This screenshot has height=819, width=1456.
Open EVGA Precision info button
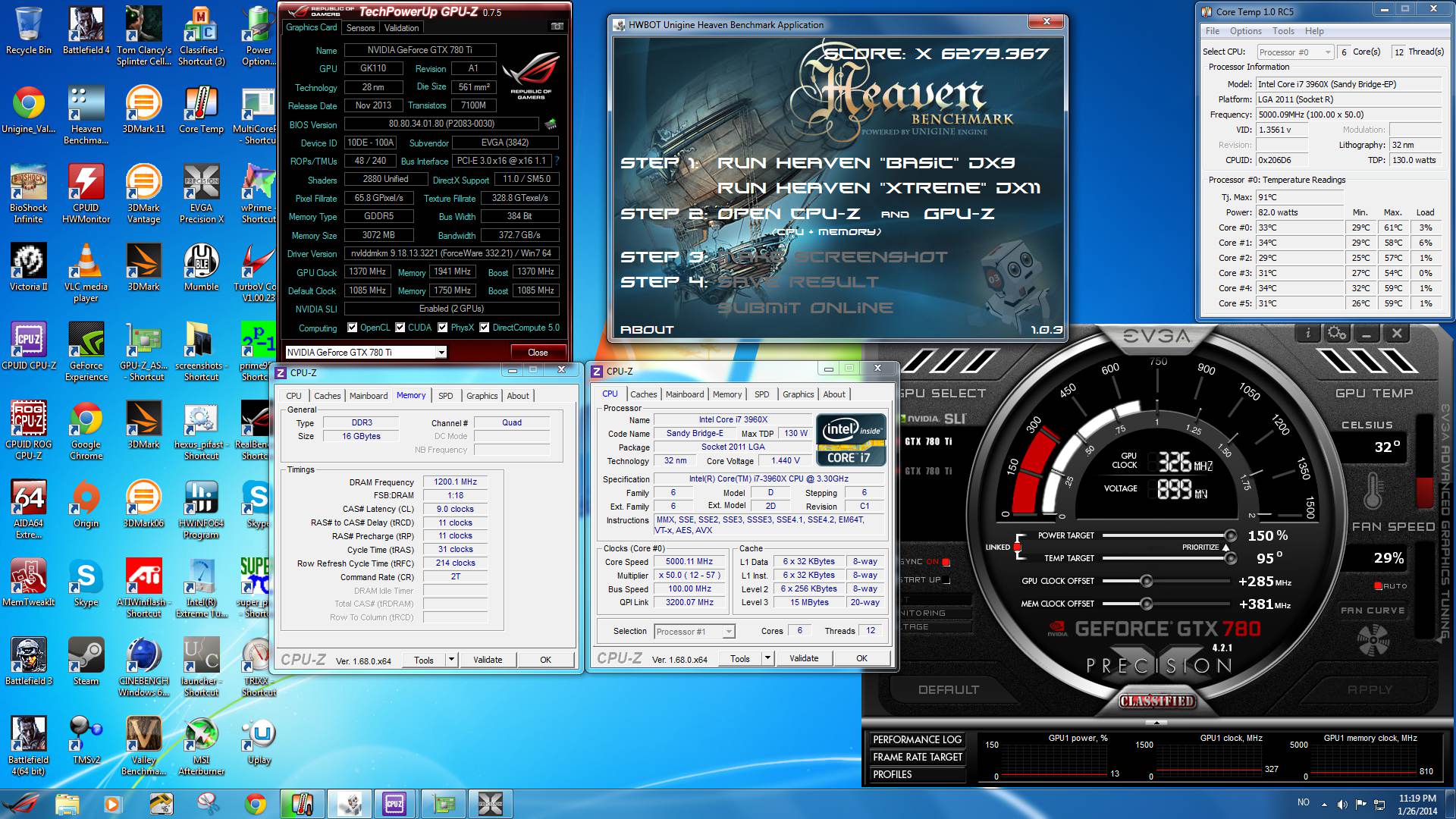pos(1307,333)
